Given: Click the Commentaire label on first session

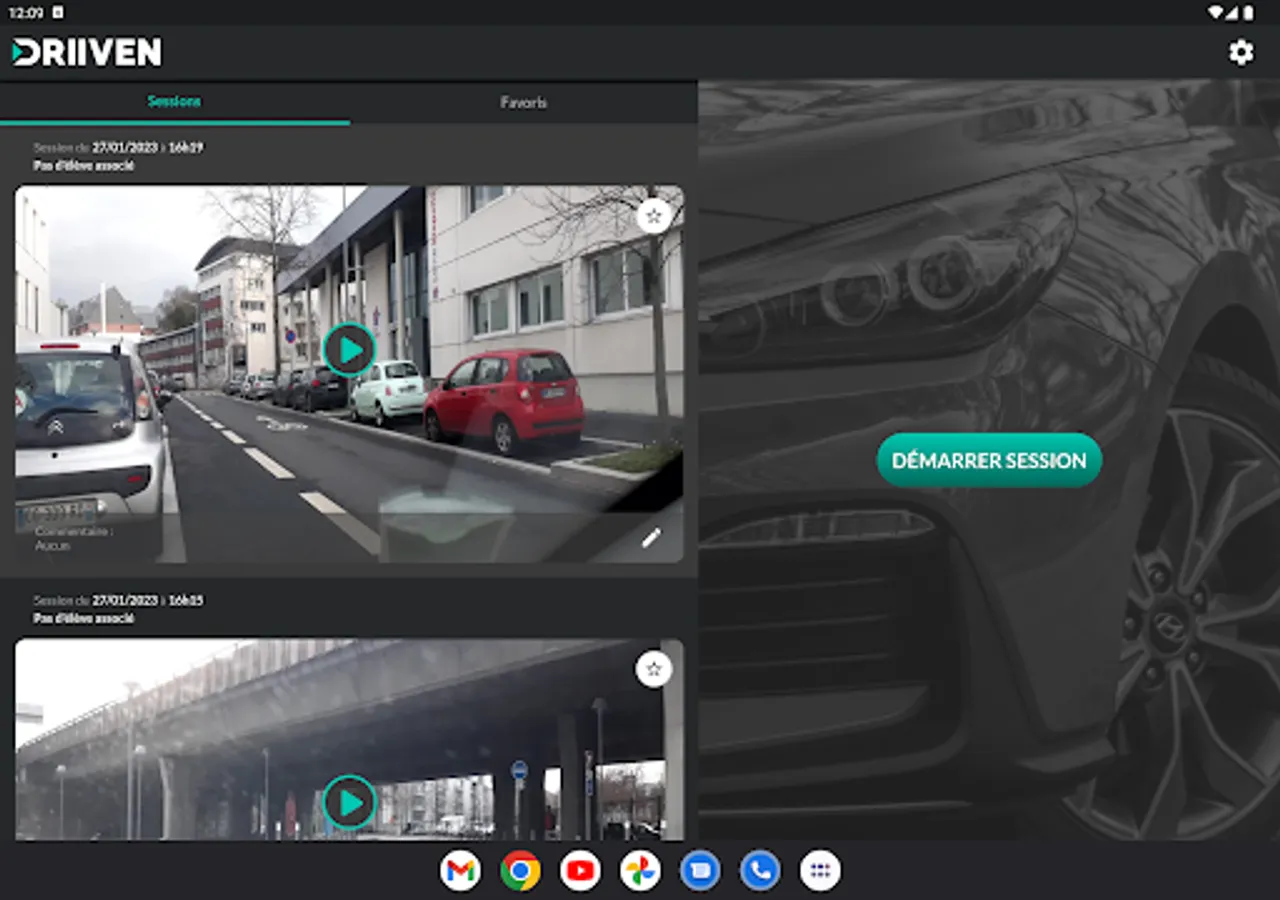Looking at the screenshot, I should point(74,532).
